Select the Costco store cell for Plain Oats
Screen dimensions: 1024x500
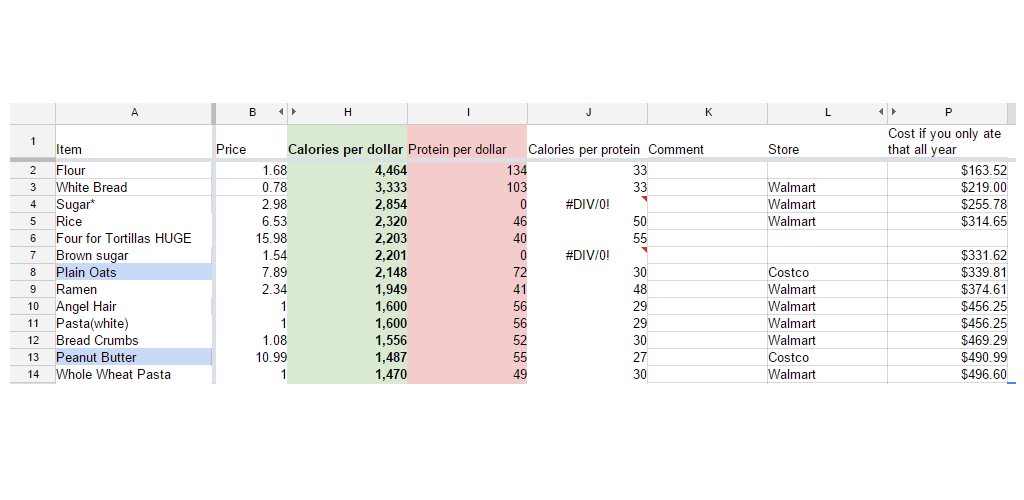click(826, 272)
